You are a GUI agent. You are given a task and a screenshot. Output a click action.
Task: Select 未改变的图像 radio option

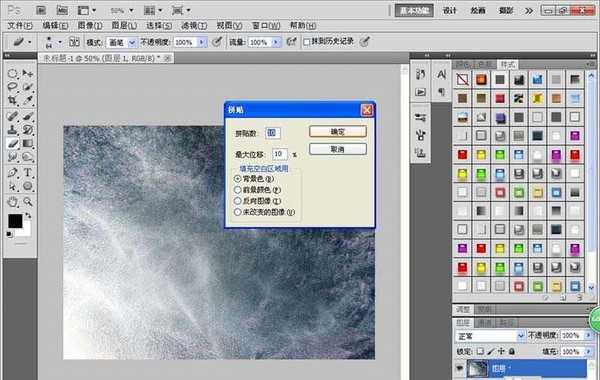tap(238, 212)
